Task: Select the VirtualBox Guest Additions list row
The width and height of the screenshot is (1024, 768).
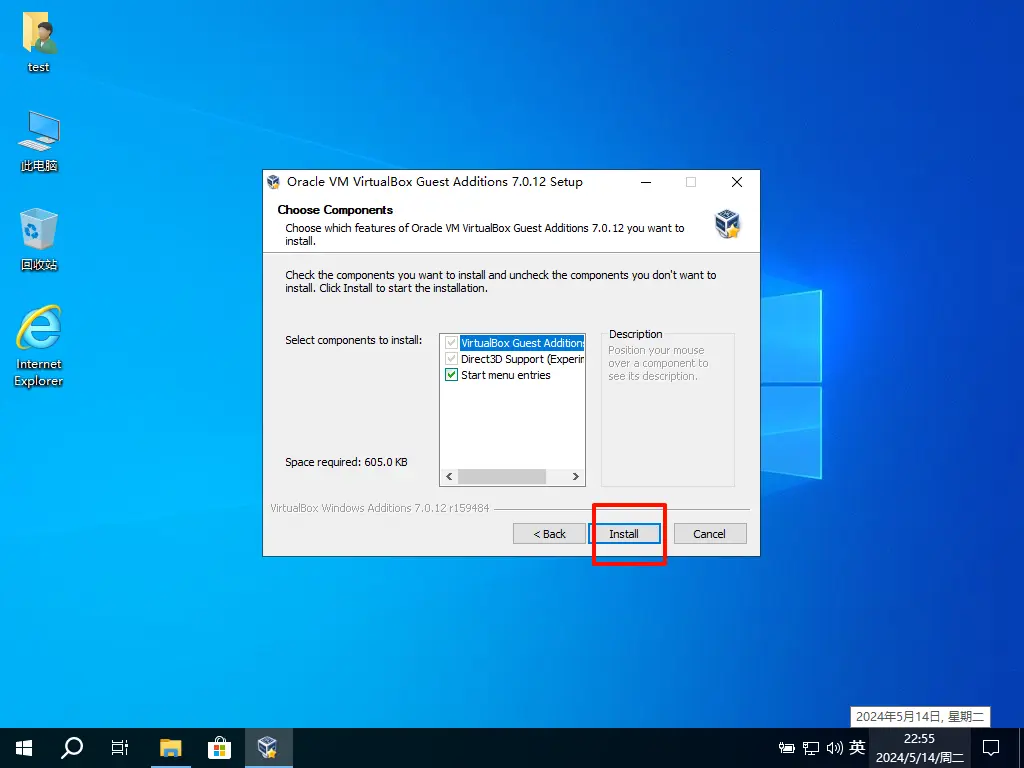Action: coord(522,343)
